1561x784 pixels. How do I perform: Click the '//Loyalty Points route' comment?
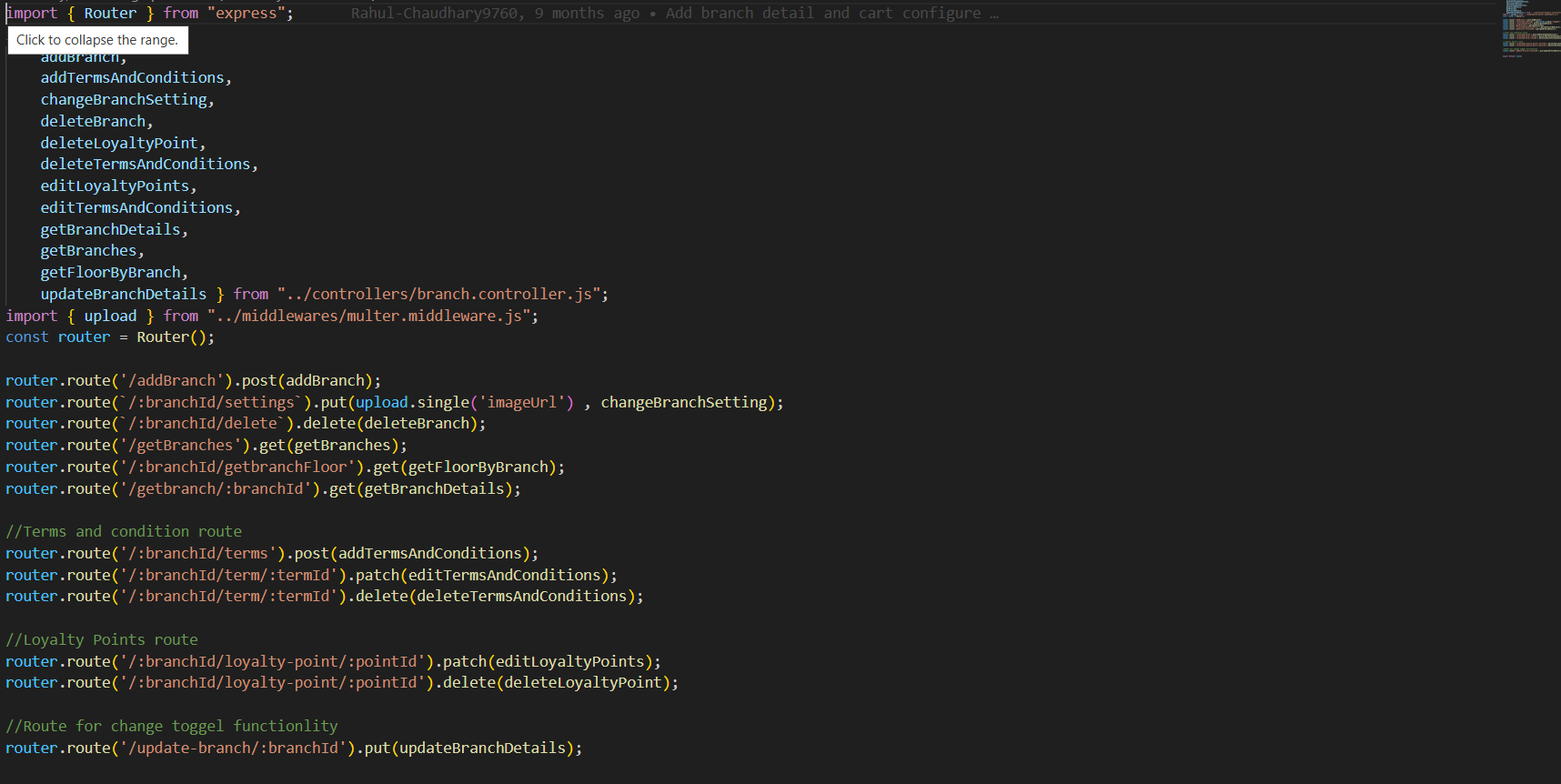tap(102, 640)
